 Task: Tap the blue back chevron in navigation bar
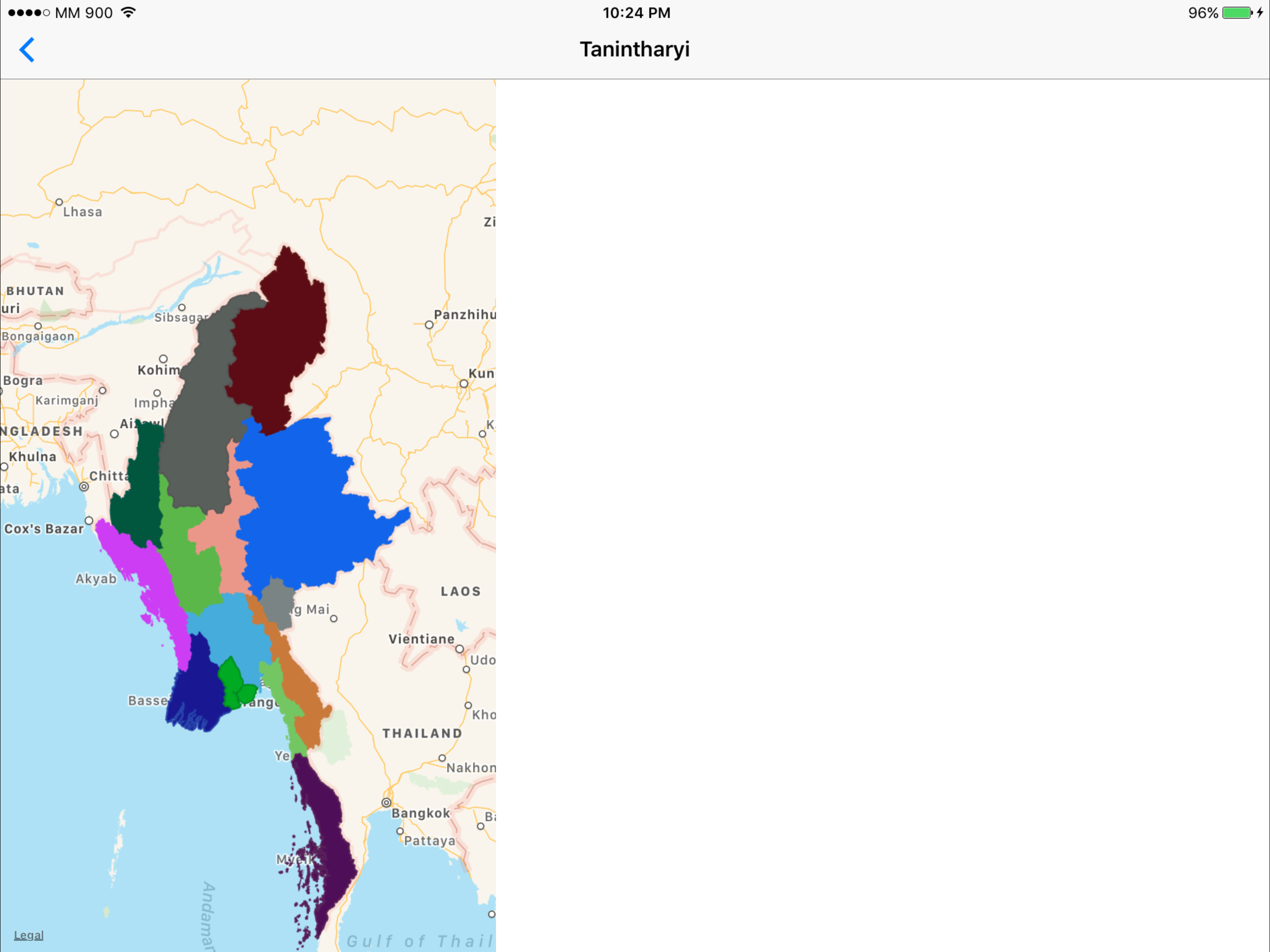[x=27, y=50]
